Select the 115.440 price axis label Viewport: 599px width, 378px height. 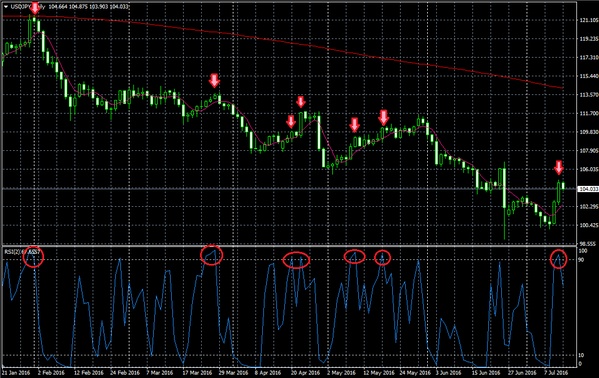coord(589,76)
